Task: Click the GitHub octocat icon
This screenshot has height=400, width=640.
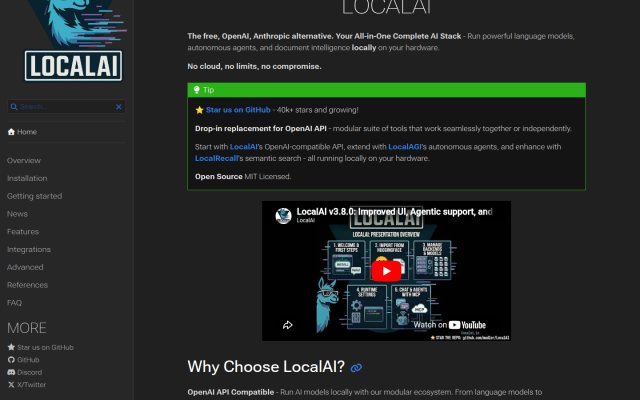Action: coord(11,360)
